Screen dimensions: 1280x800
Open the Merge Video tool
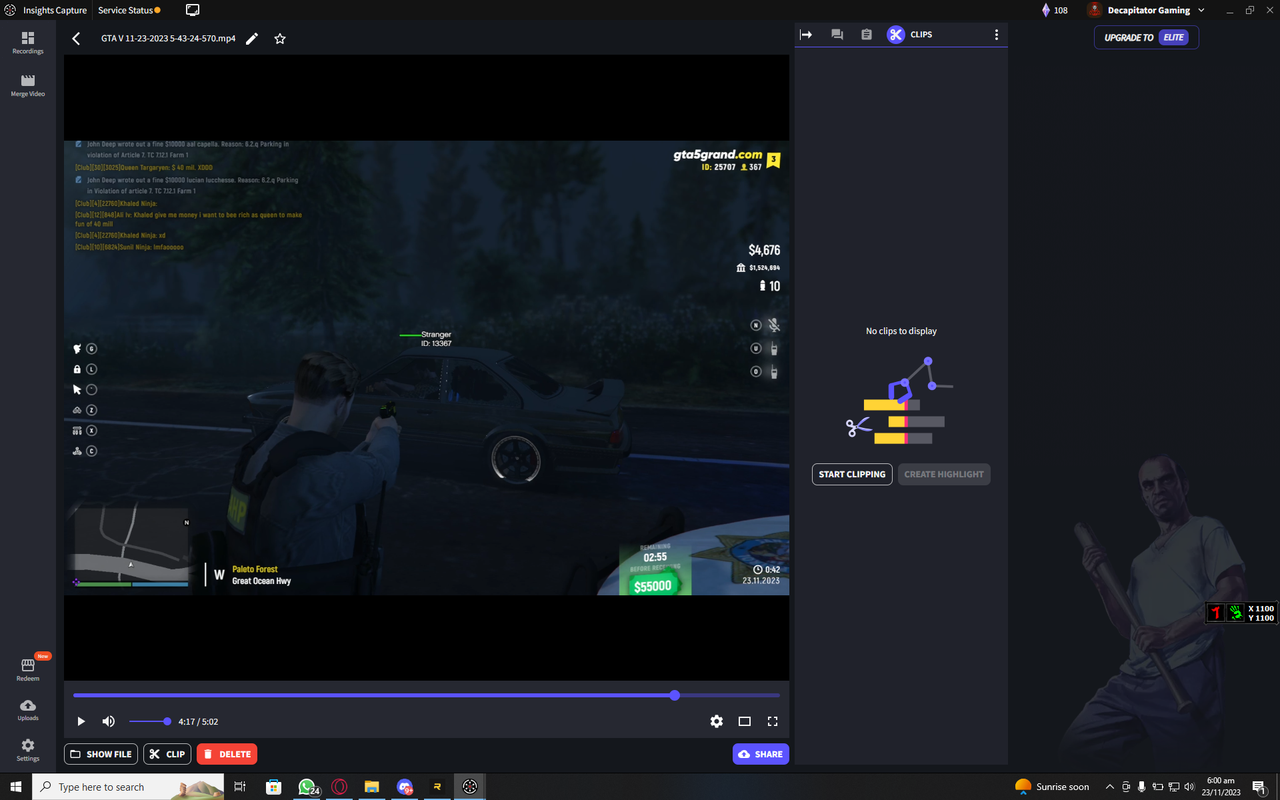click(27, 85)
